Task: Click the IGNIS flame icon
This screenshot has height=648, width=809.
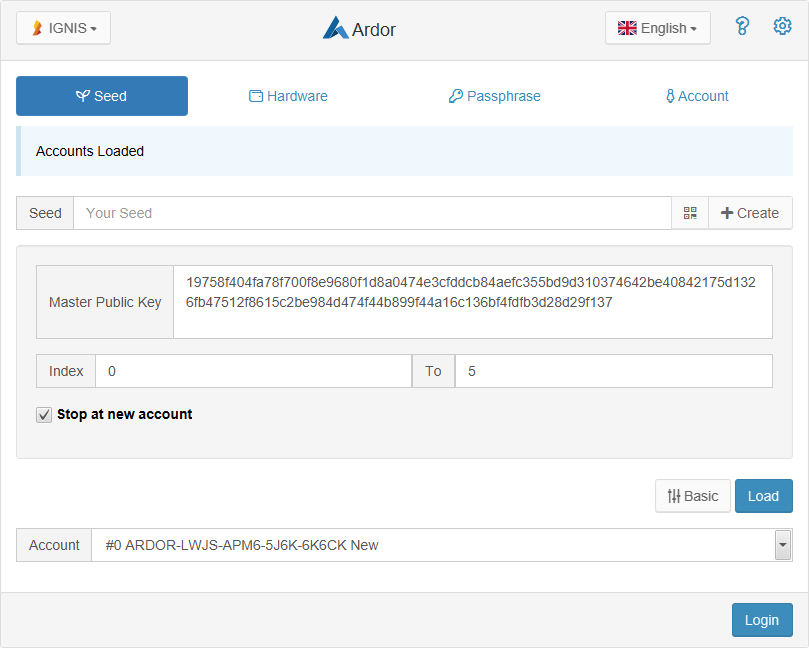Action: coord(38,29)
